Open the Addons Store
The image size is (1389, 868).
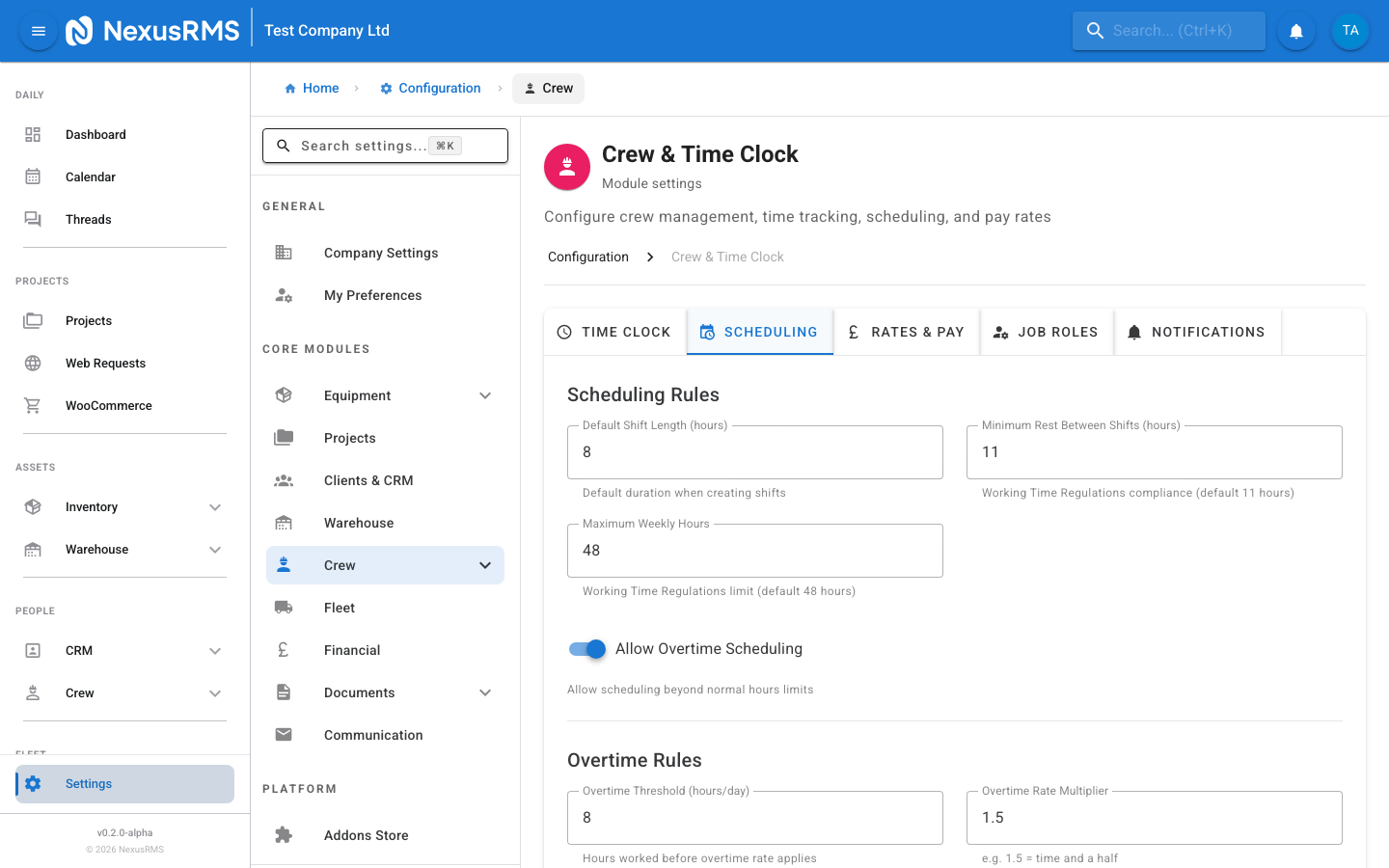[366, 835]
